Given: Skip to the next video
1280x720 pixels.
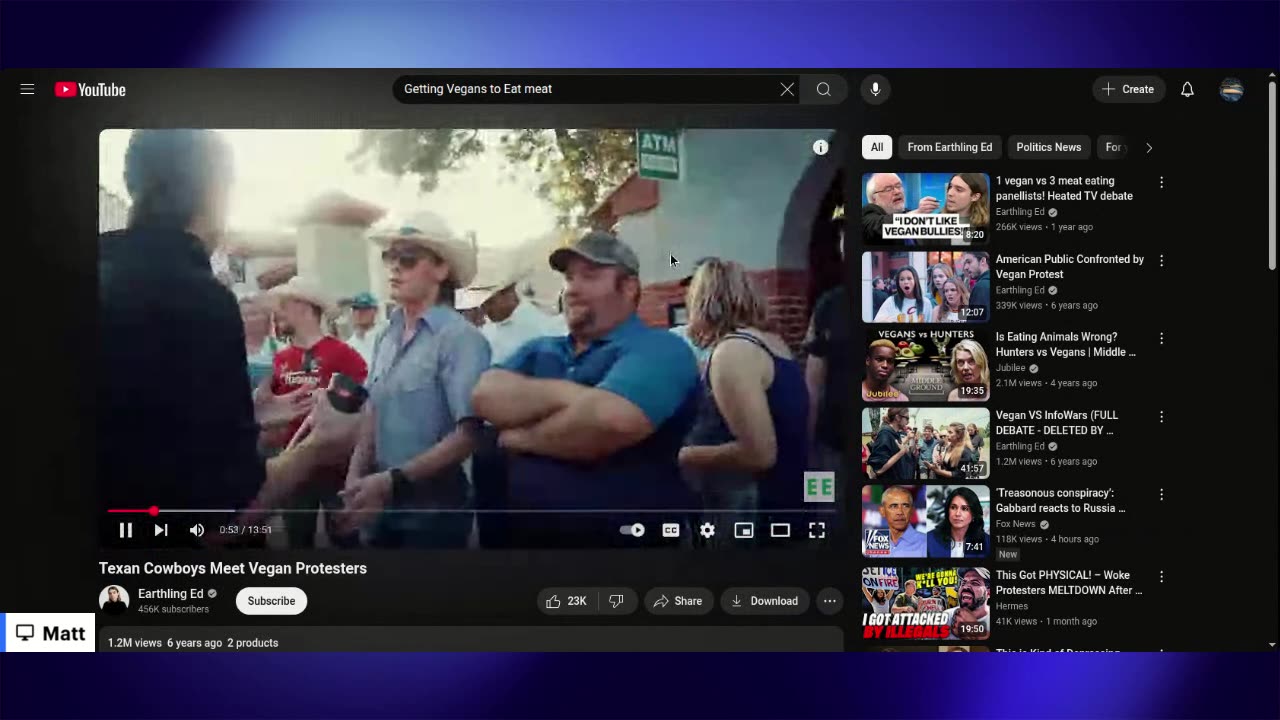Looking at the screenshot, I should click(x=161, y=530).
